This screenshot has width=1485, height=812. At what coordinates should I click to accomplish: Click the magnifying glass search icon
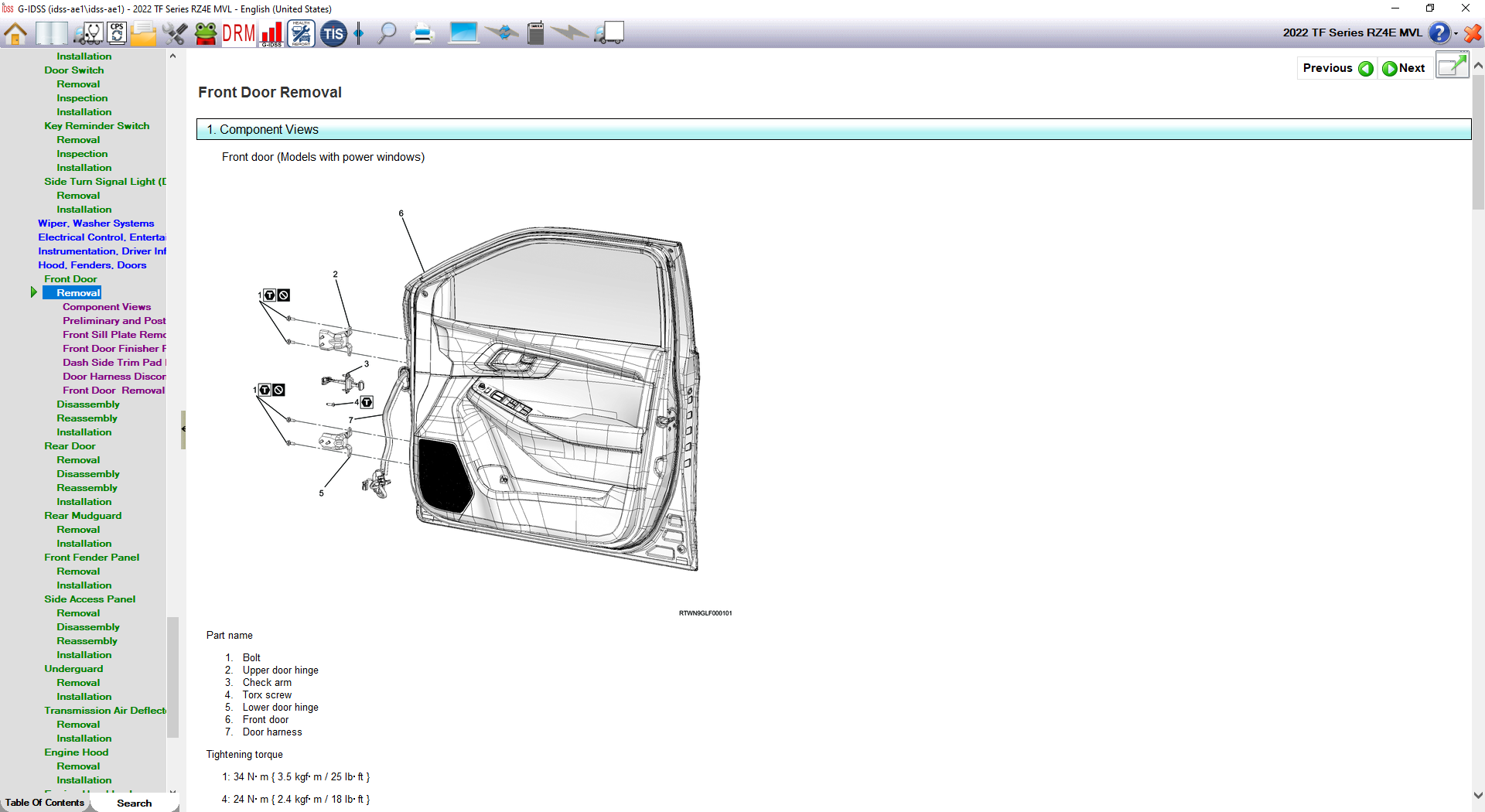[387, 33]
